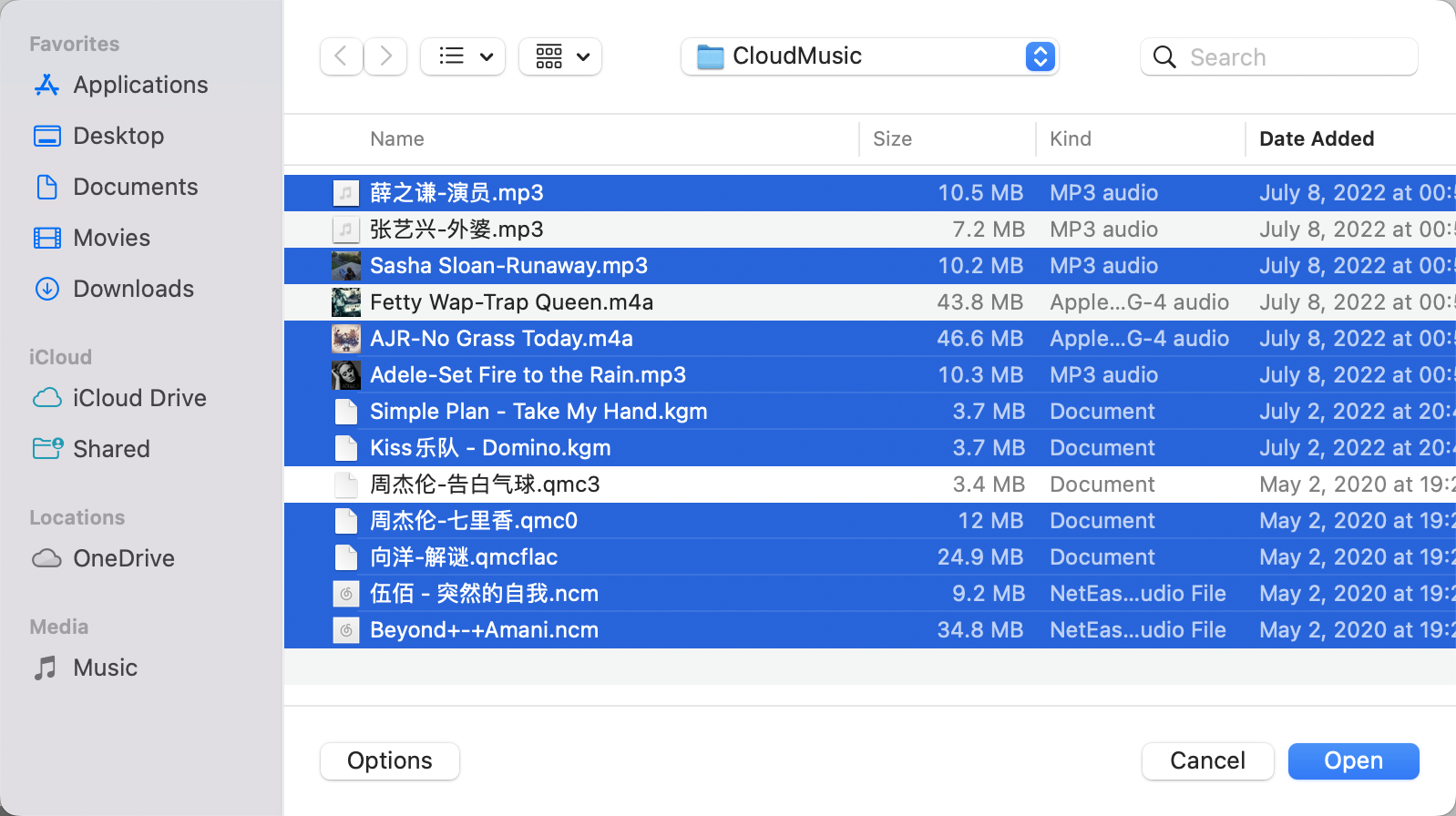The image size is (1456, 816).
Task: Sort by the Name column header
Action: point(397,139)
